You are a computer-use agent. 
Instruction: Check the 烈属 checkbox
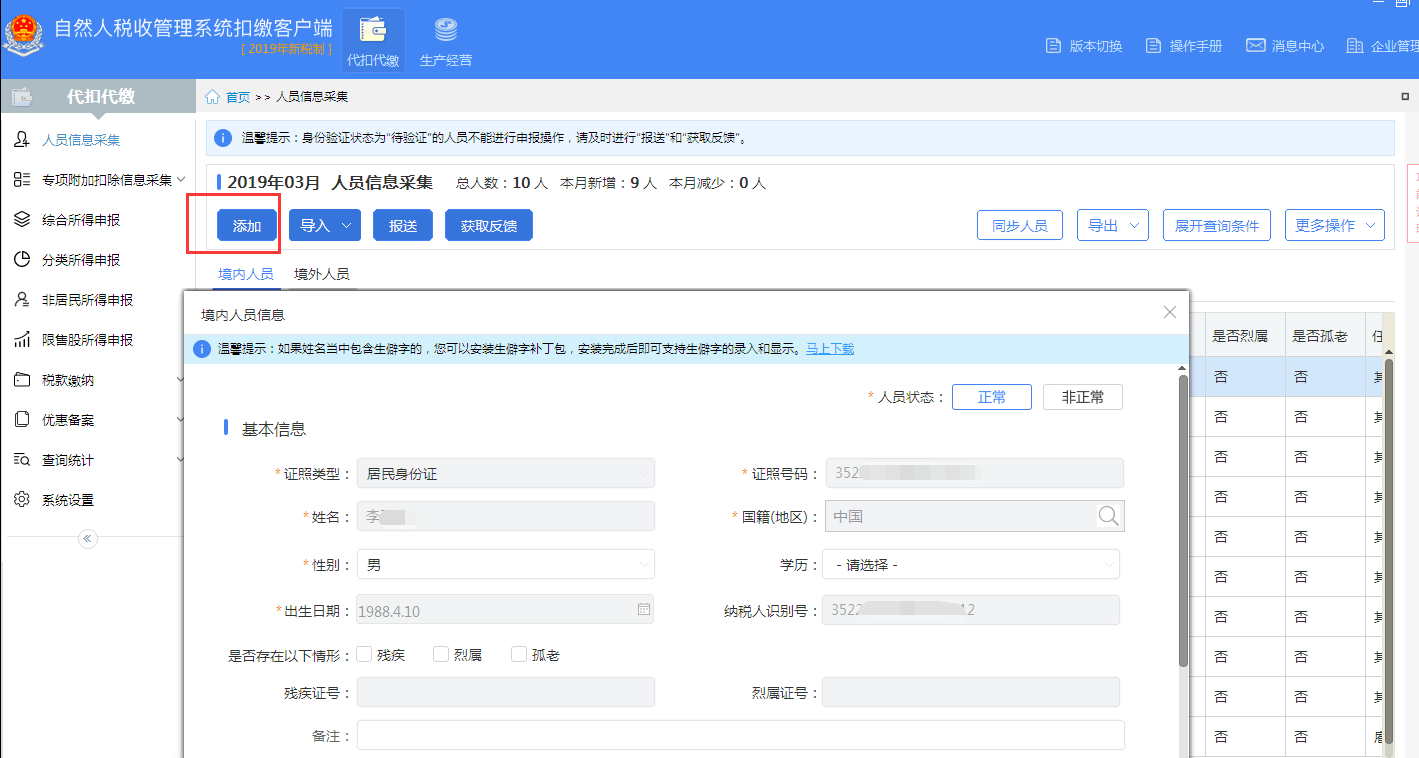coord(441,654)
